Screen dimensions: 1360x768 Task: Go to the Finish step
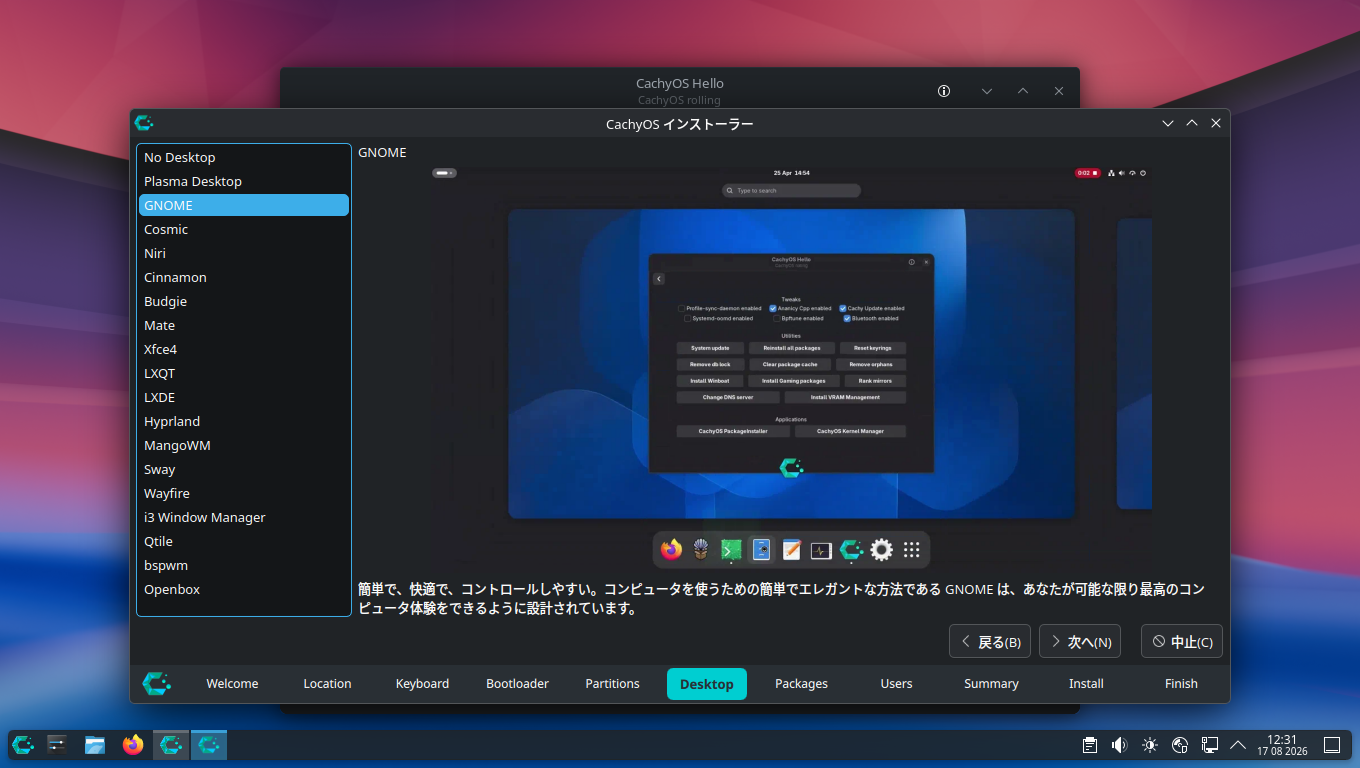[1181, 684]
